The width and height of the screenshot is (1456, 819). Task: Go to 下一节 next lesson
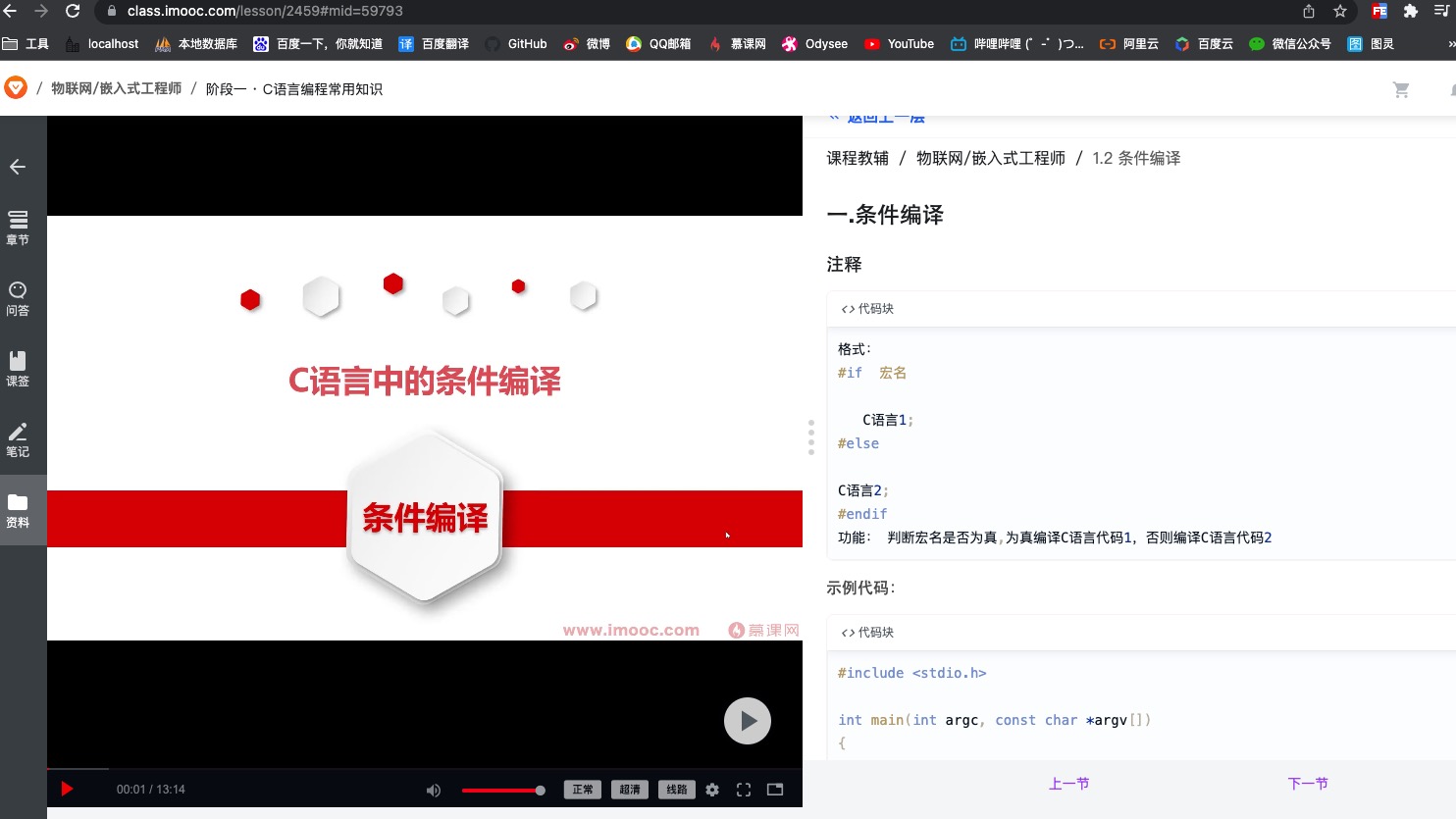pyautogui.click(x=1308, y=784)
